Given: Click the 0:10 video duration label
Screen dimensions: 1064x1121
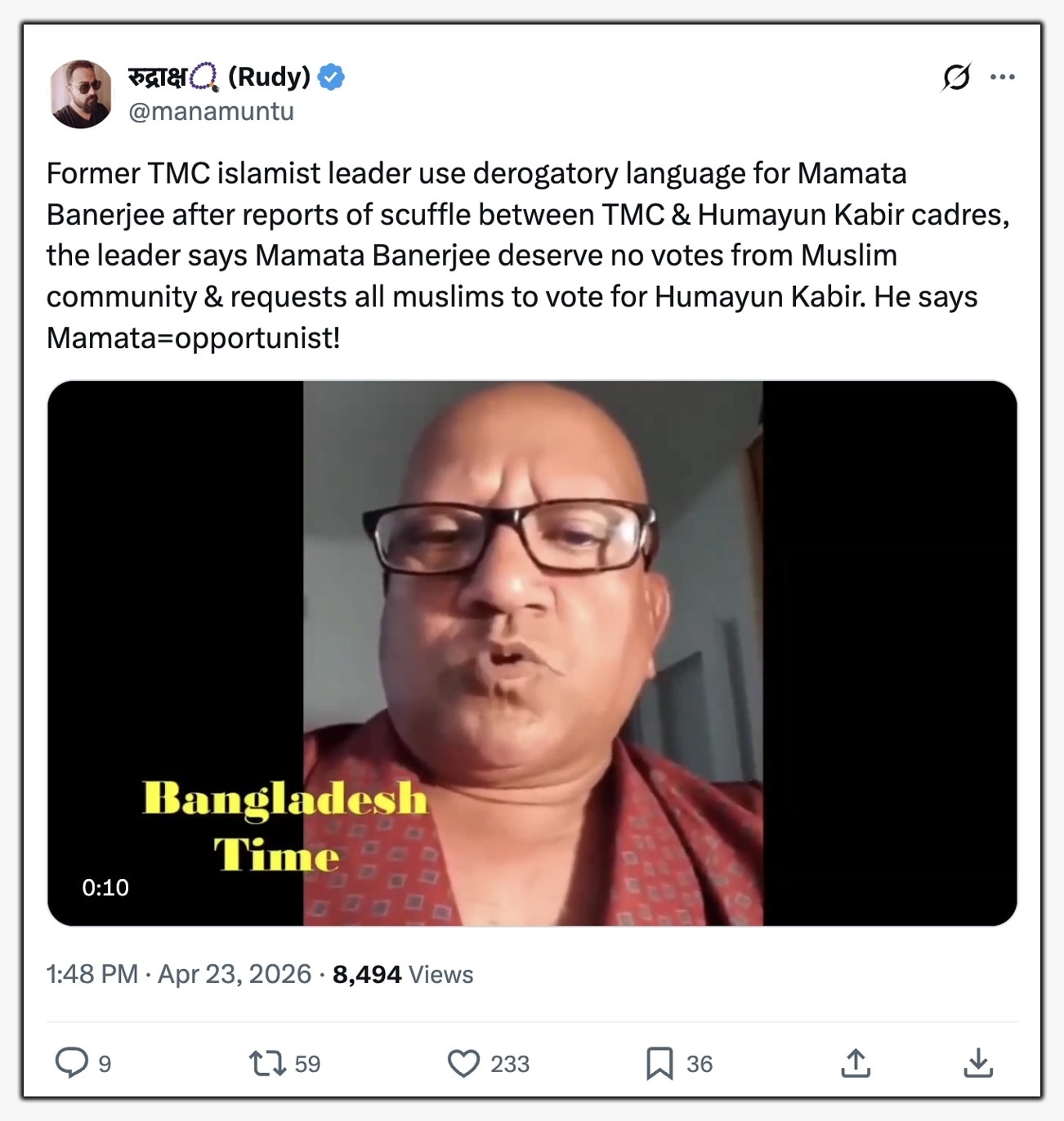Looking at the screenshot, I should coord(105,887).
